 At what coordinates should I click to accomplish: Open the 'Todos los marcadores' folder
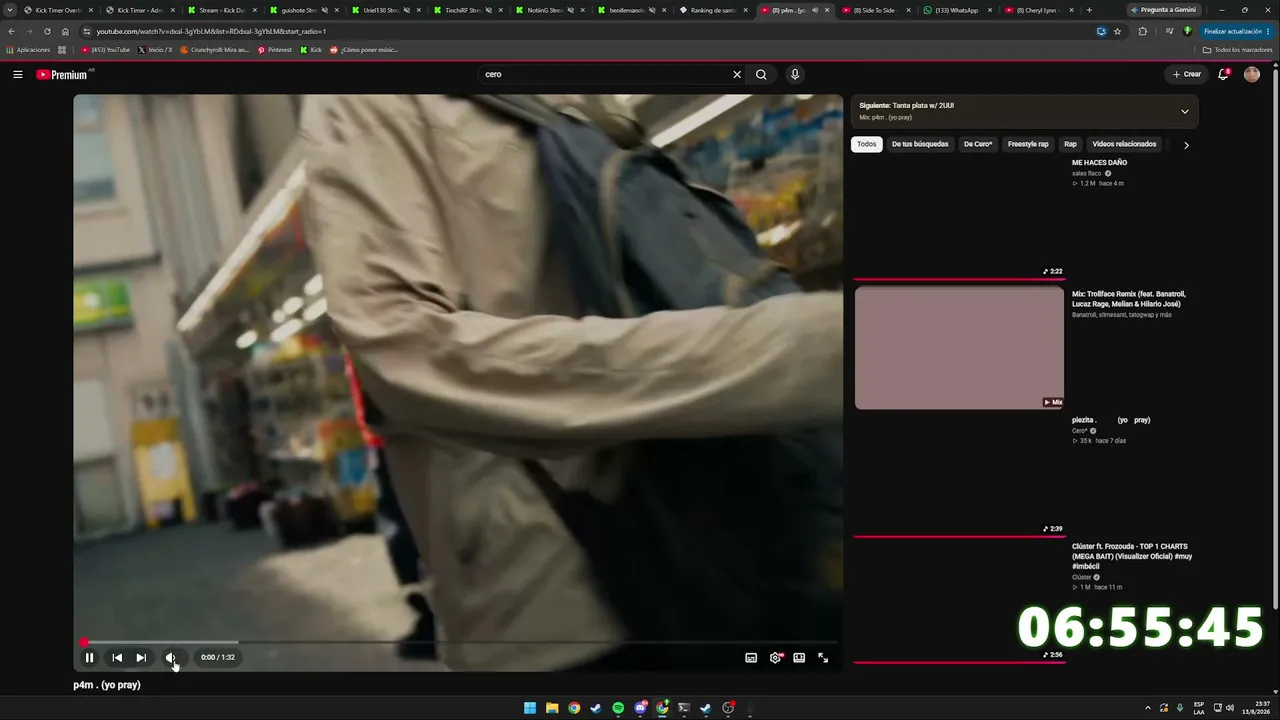point(1237,49)
